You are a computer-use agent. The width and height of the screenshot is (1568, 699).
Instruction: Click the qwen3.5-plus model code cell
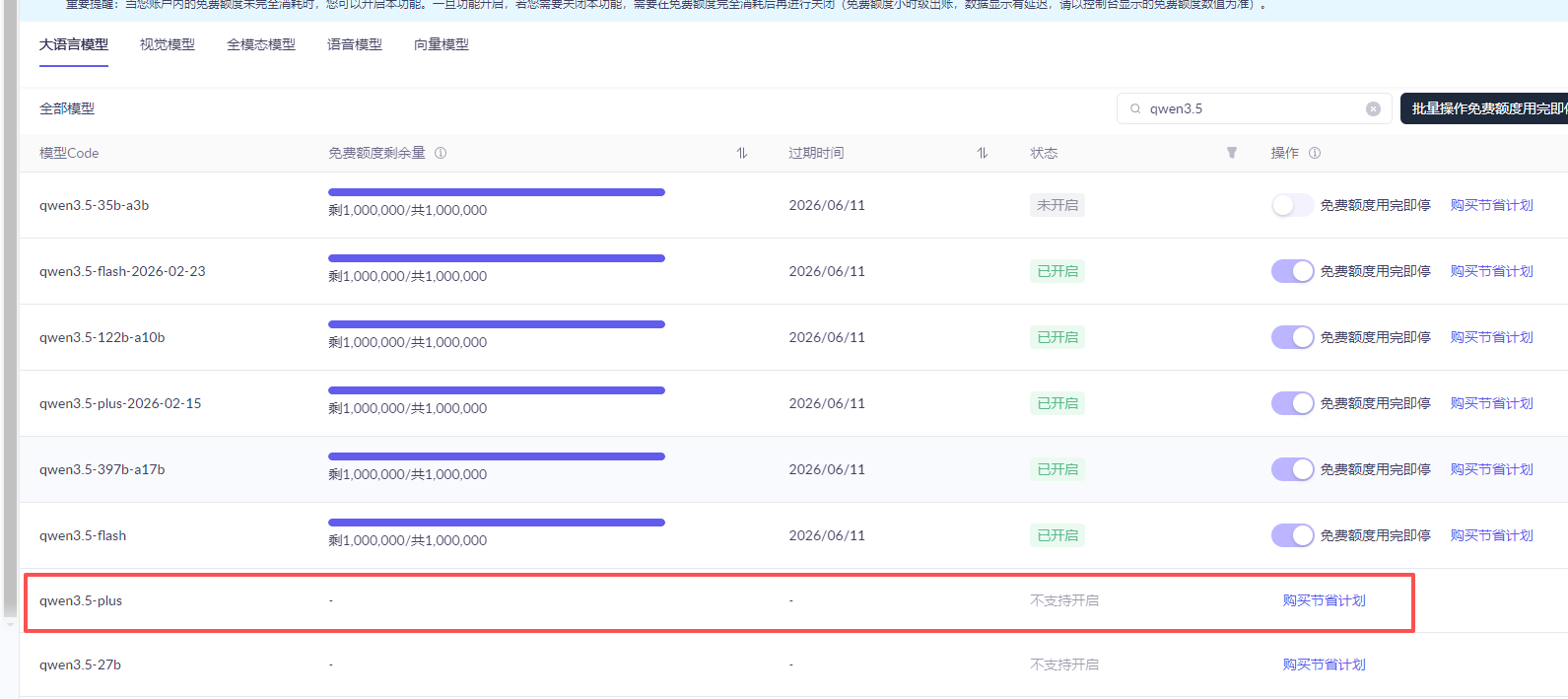coord(81,600)
